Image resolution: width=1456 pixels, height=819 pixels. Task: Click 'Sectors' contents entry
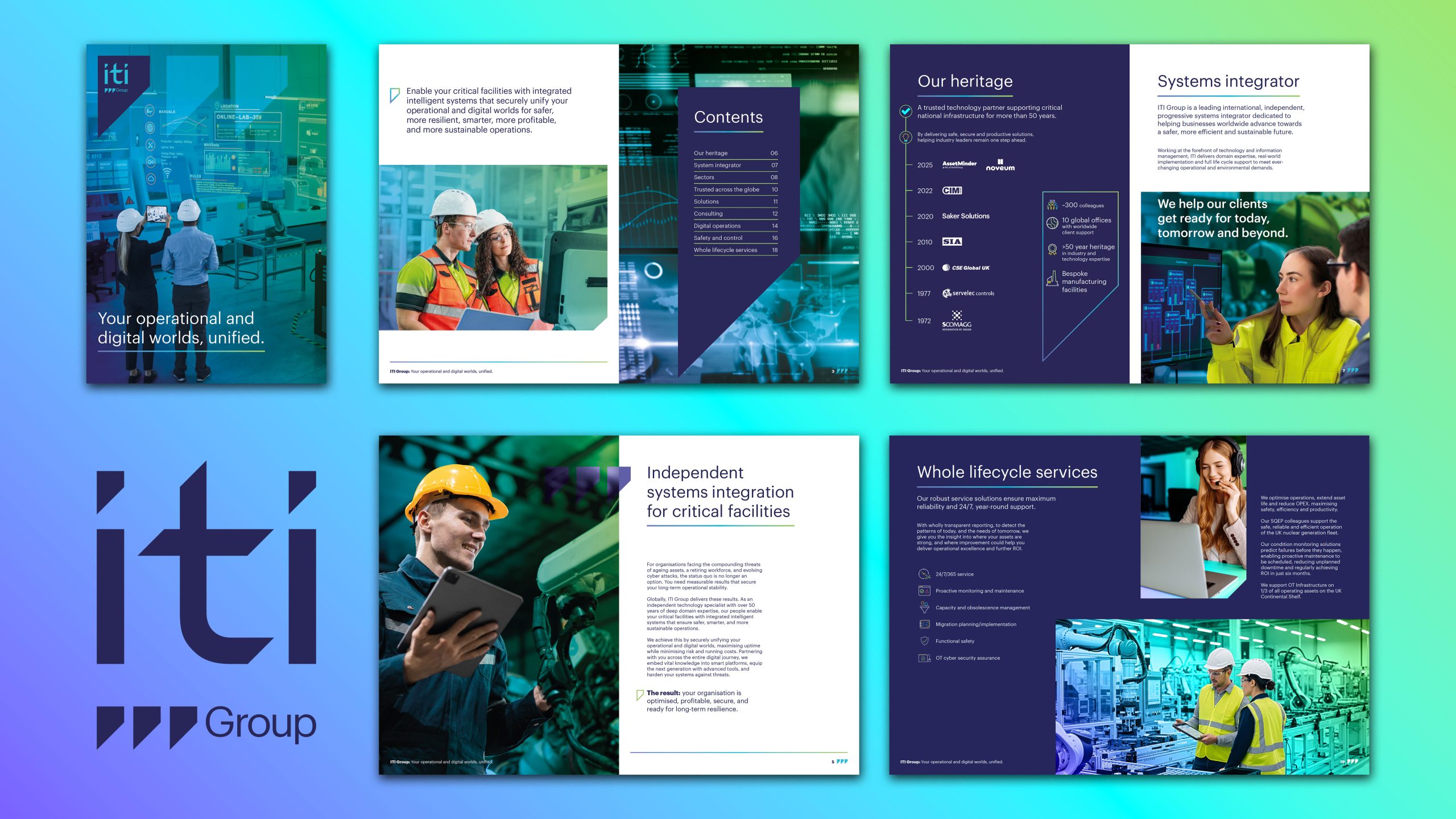(735, 177)
